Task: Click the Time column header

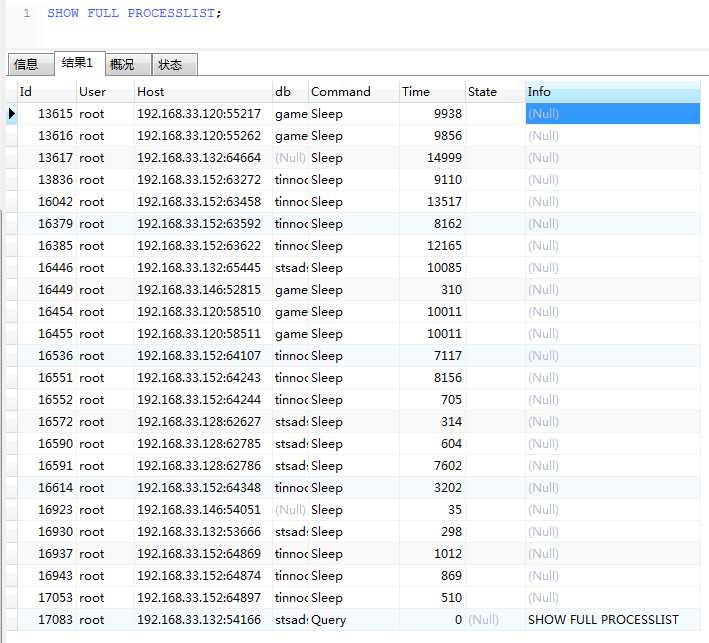Action: tap(432, 92)
